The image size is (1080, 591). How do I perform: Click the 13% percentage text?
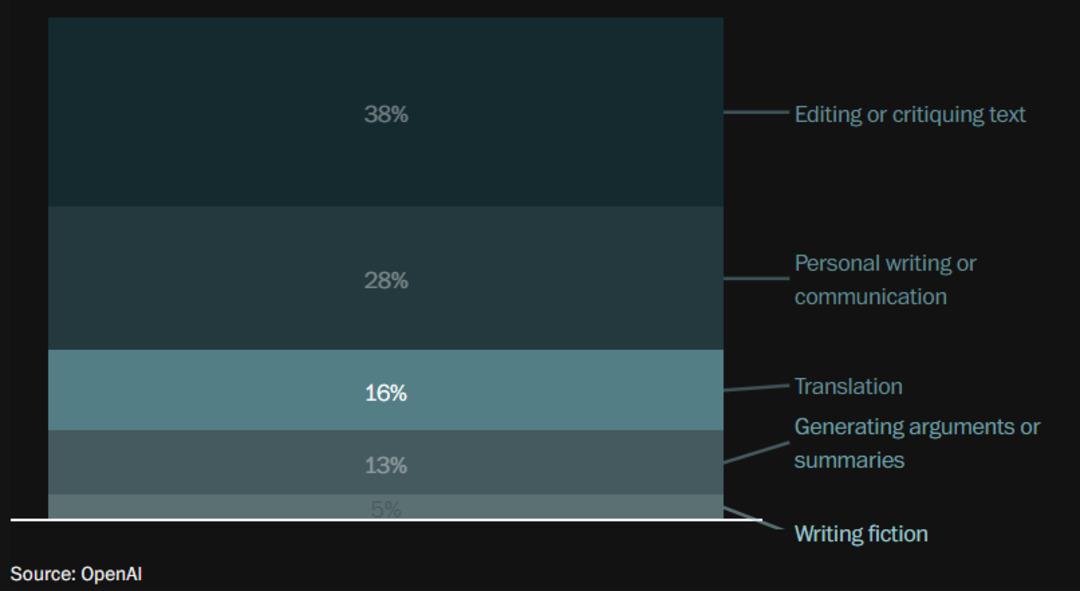pyautogui.click(x=386, y=466)
